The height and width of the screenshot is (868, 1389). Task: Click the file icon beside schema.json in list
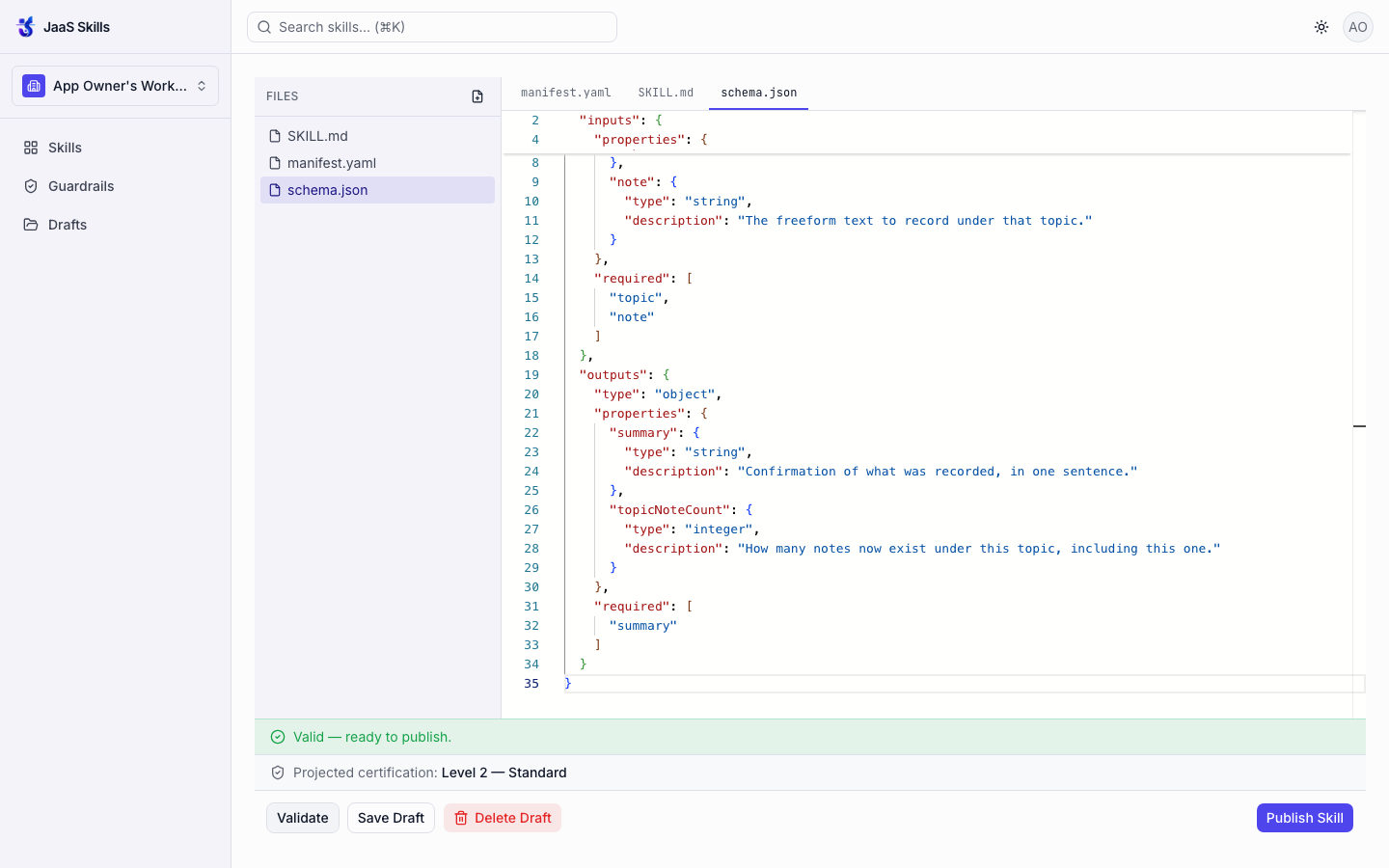pyautogui.click(x=275, y=190)
